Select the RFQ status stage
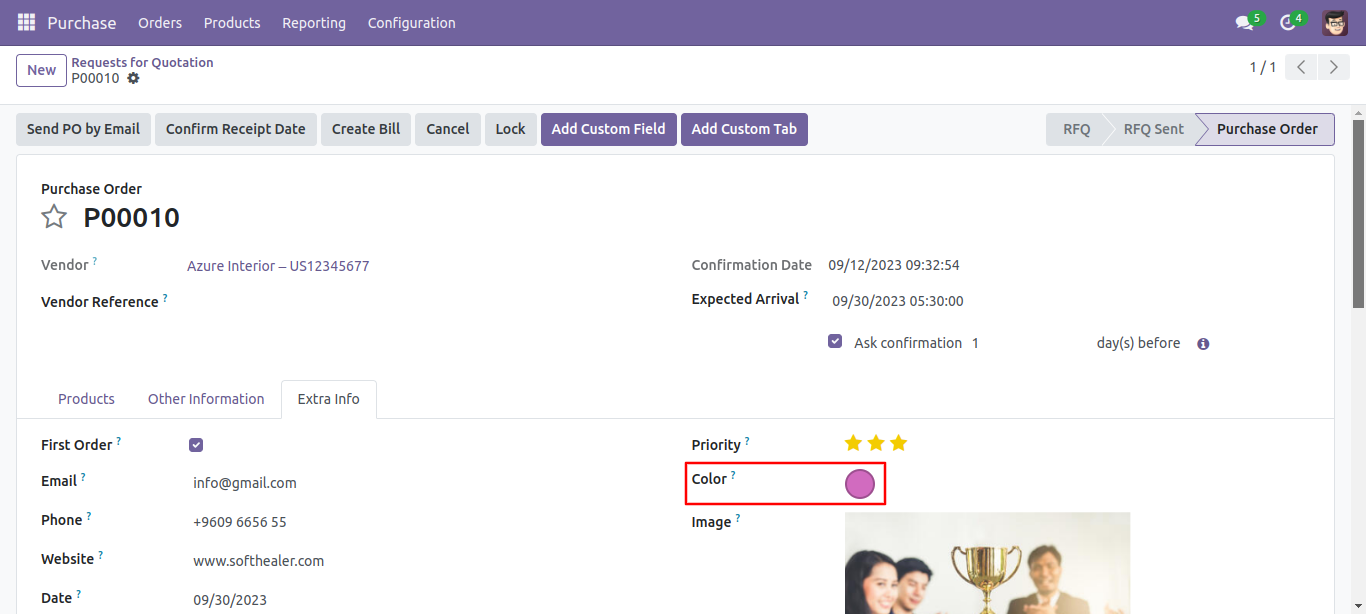The width and height of the screenshot is (1366, 614). (x=1076, y=129)
